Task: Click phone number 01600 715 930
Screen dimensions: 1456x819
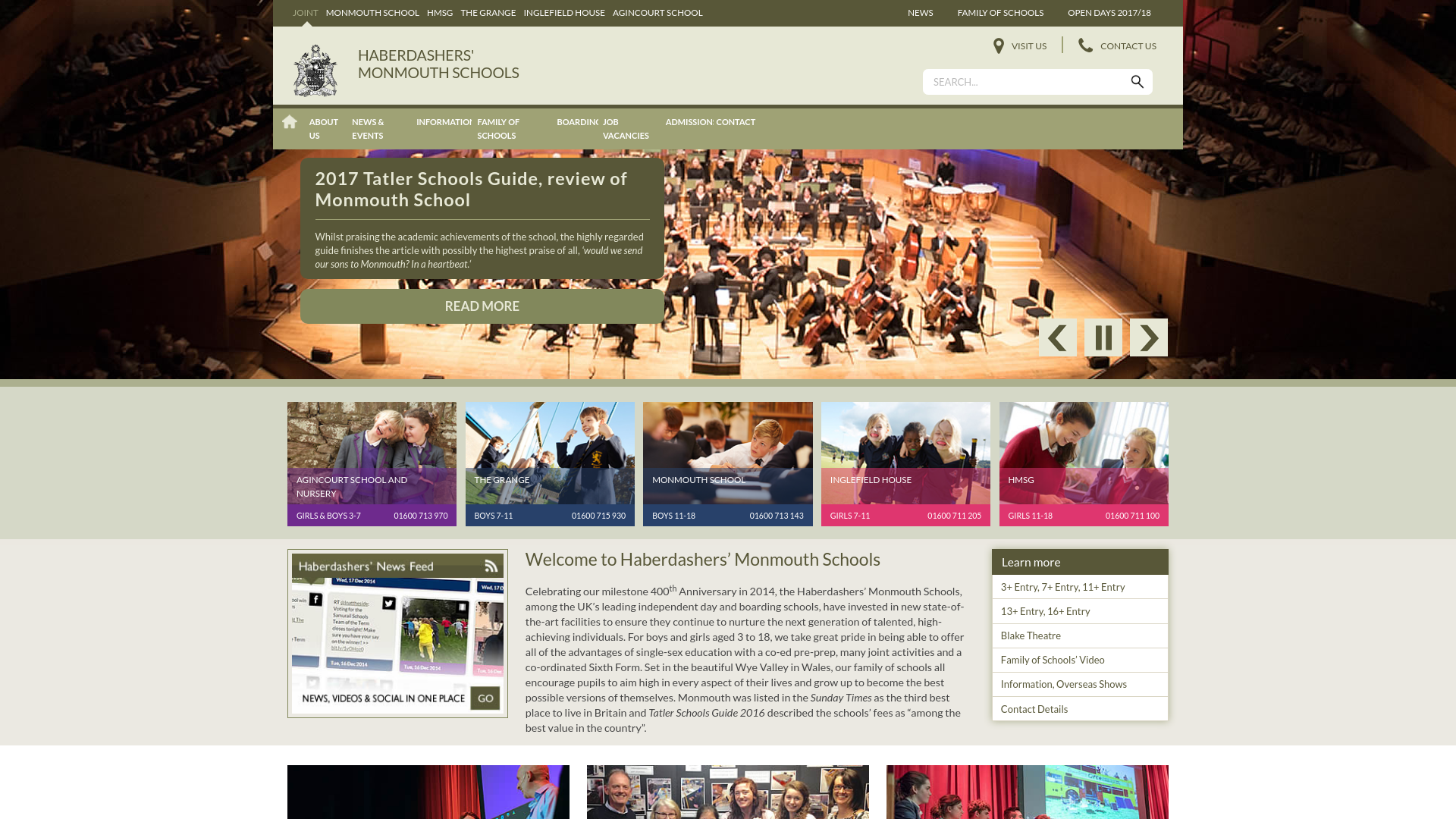Action: pos(598,516)
